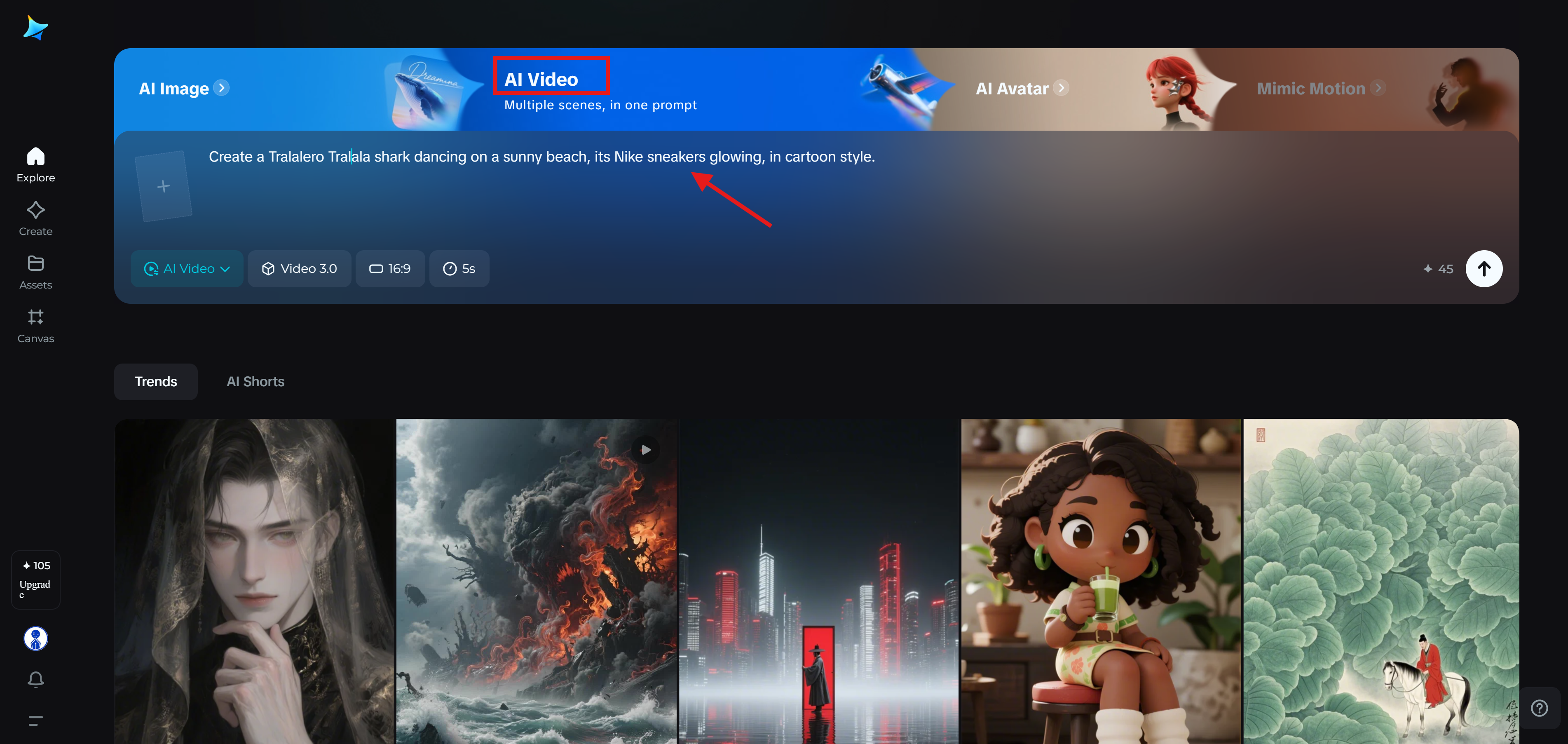Open the help question mark icon
Viewport: 1568px width, 744px height.
click(x=1539, y=708)
